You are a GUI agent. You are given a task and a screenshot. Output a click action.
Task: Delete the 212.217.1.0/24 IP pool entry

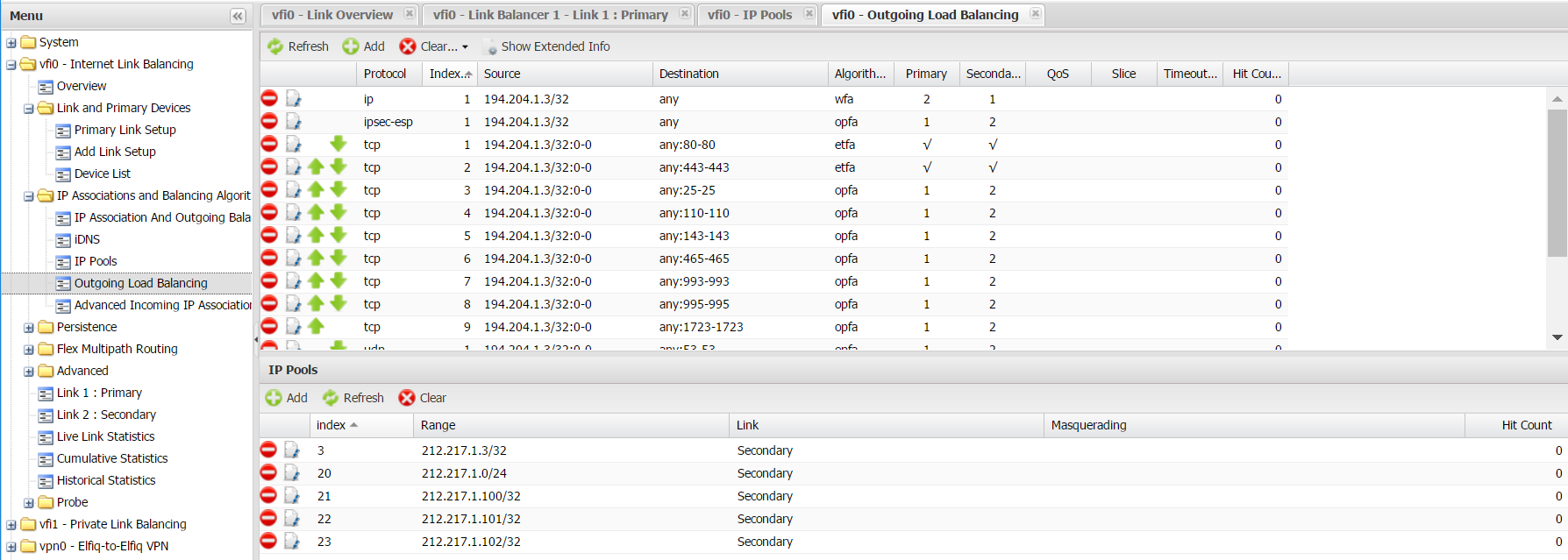(268, 472)
